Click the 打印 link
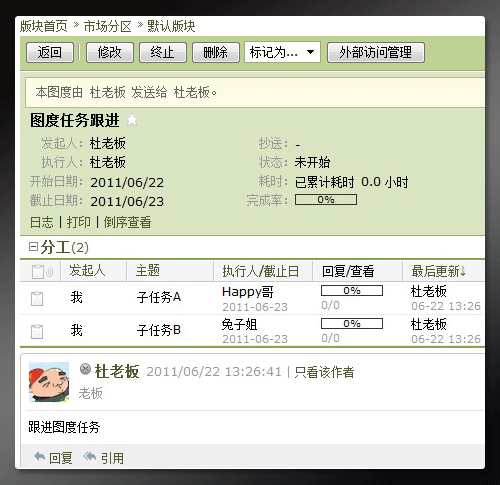Screen dimensions: 500x485 [x=79, y=222]
